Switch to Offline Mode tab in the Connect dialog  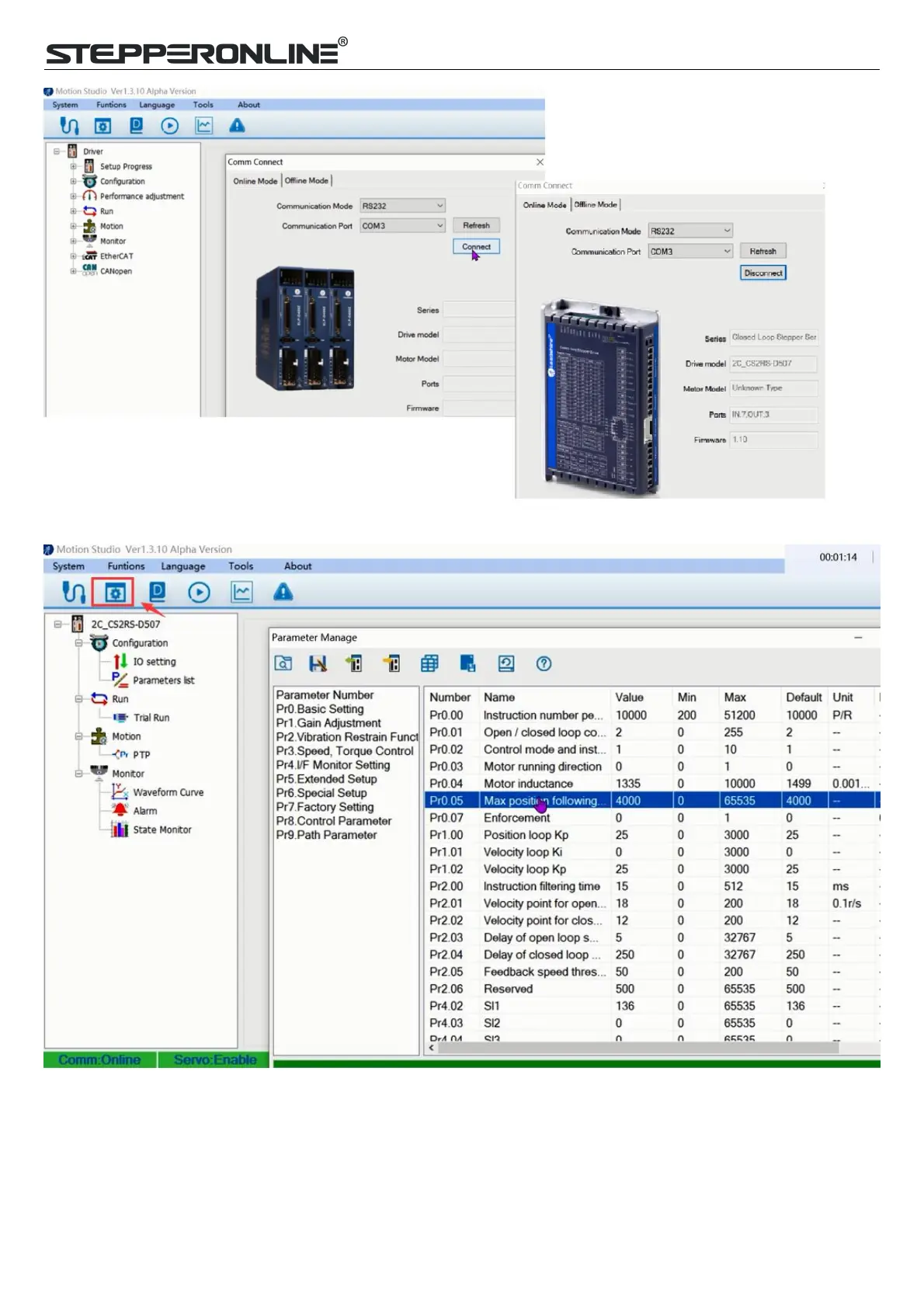point(307,181)
